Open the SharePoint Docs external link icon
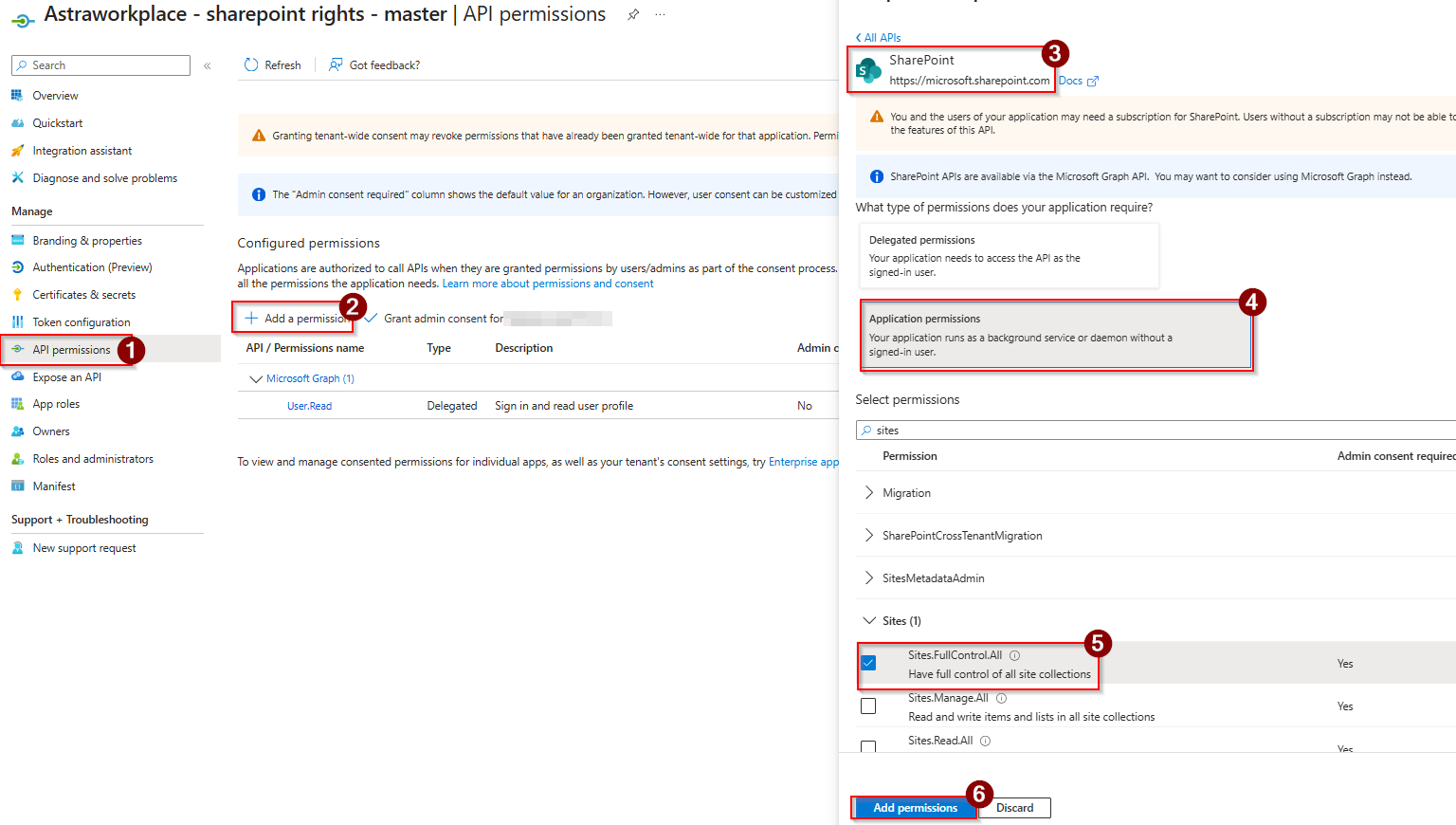Viewport: 1456px width, 825px height. 1093,82
